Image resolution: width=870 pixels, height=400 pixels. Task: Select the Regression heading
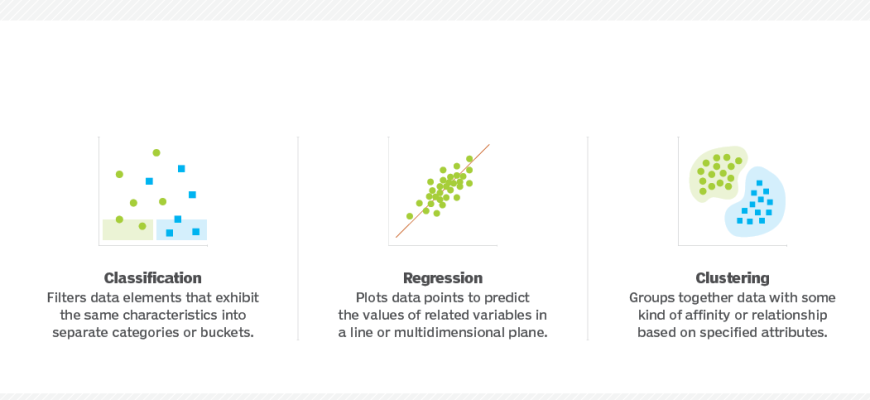click(443, 278)
